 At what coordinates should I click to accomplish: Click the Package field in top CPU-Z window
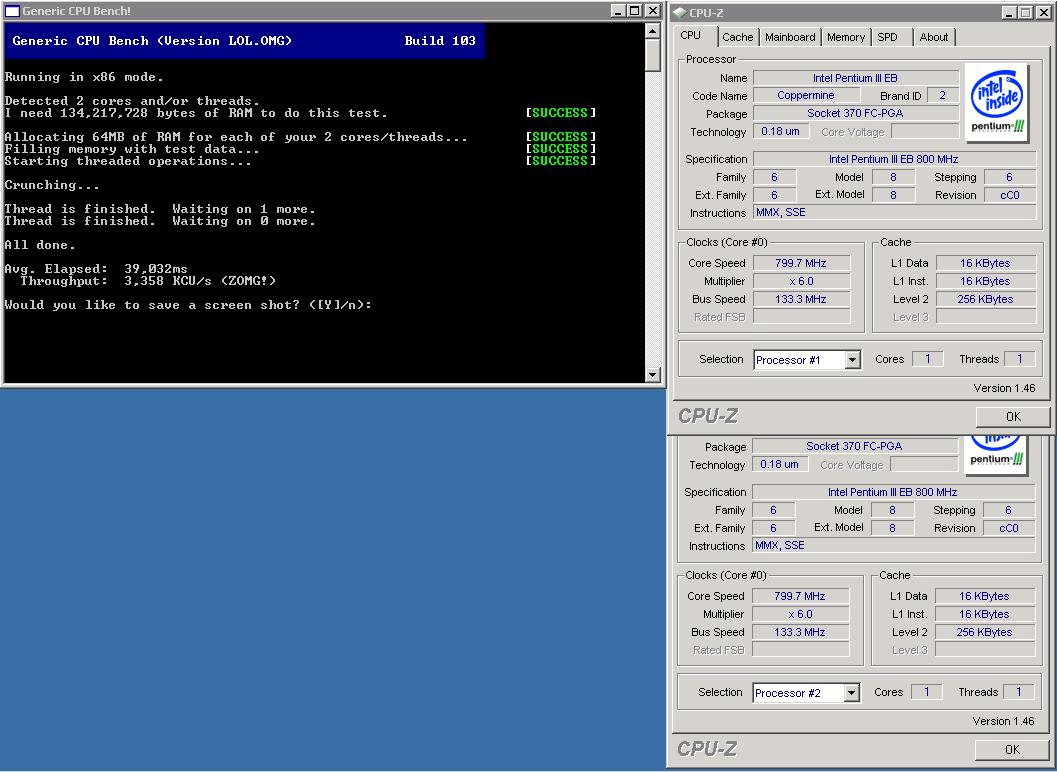[855, 113]
